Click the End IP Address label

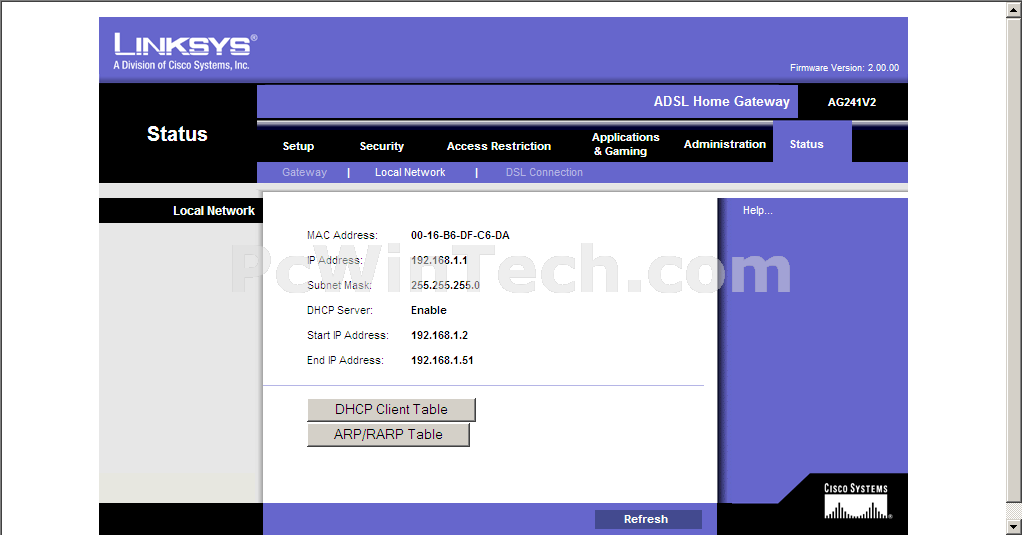tap(345, 360)
